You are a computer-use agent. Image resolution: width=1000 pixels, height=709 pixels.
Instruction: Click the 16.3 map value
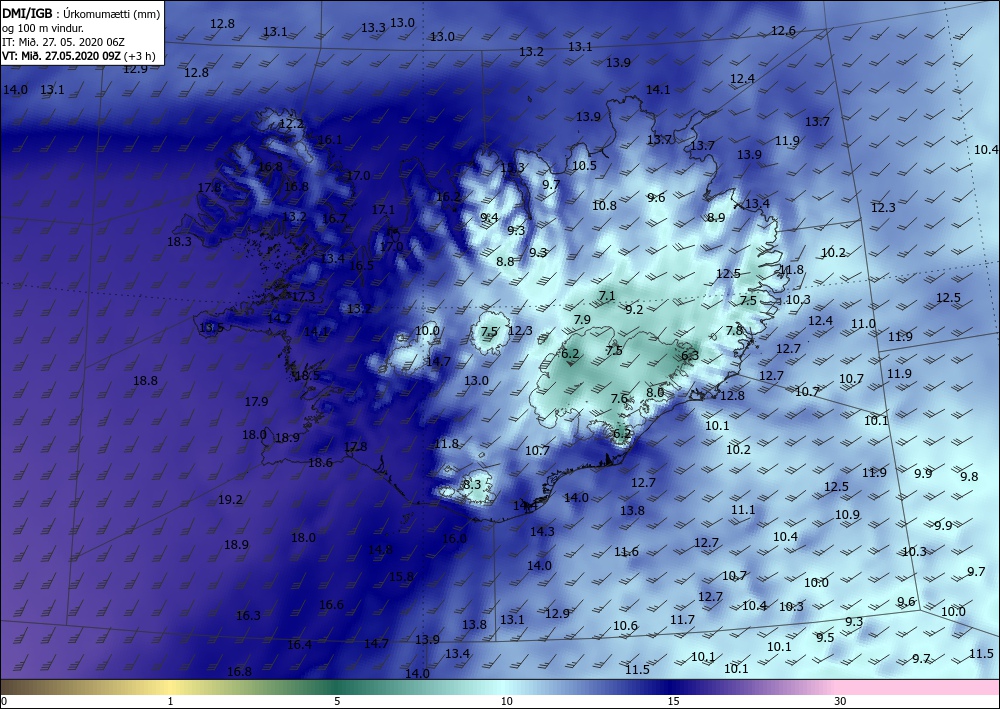(x=248, y=616)
